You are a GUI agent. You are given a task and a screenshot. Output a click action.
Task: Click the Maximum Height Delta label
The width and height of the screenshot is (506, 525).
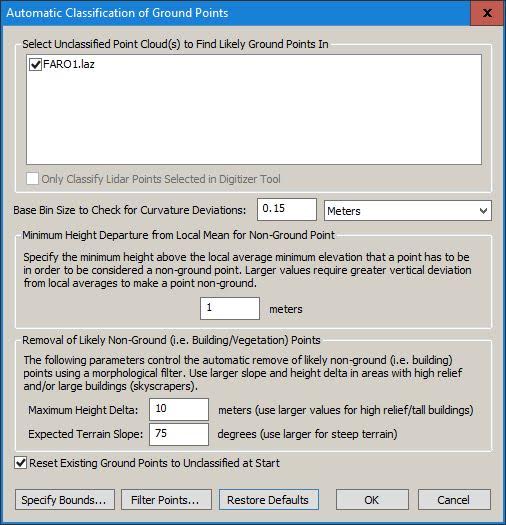83,410
